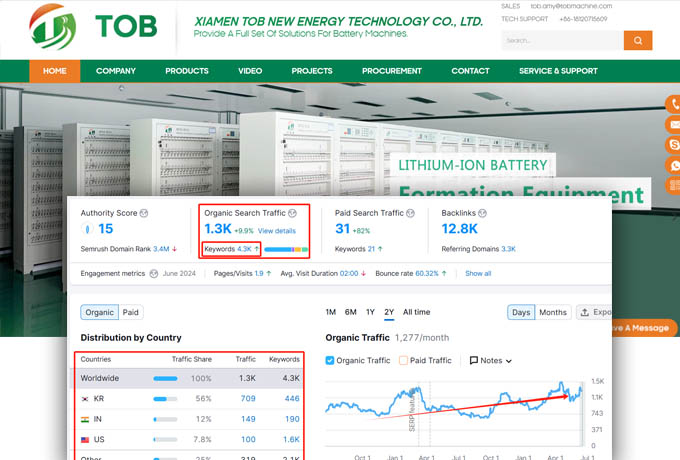Select the 6M time range tab
This screenshot has width=680, height=460.
pos(351,312)
